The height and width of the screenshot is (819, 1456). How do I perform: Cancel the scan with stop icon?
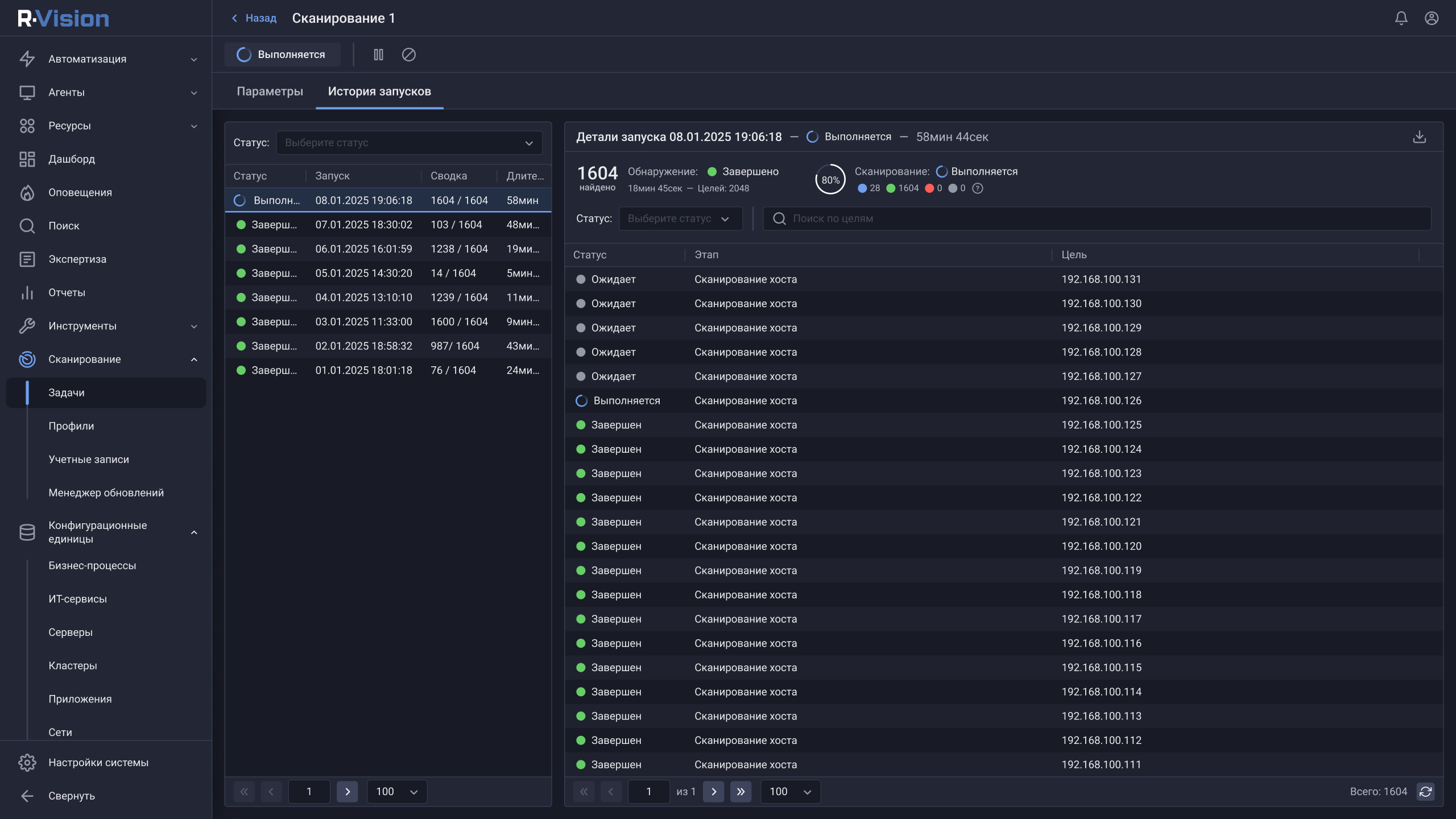pyautogui.click(x=408, y=55)
